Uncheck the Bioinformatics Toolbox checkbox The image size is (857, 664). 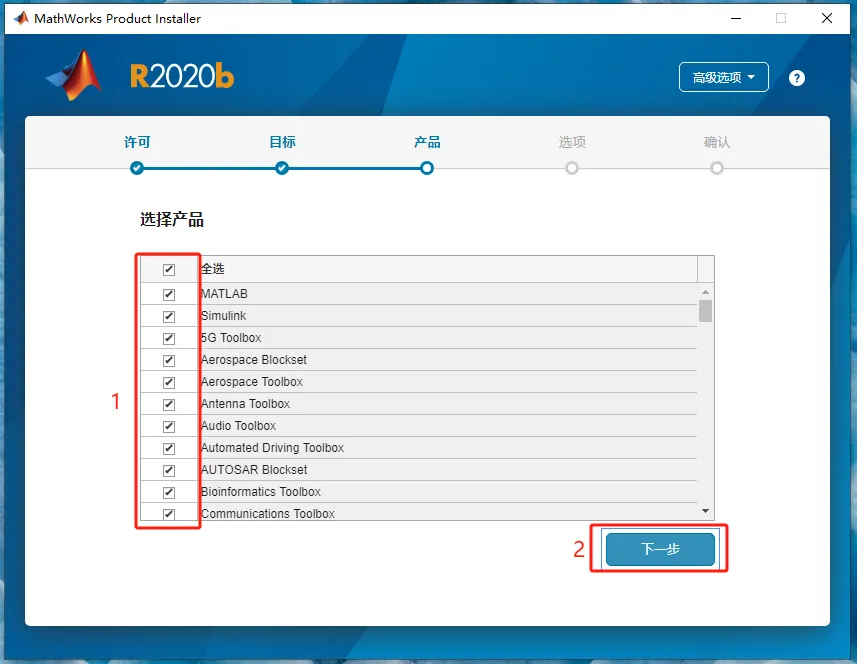click(x=169, y=492)
